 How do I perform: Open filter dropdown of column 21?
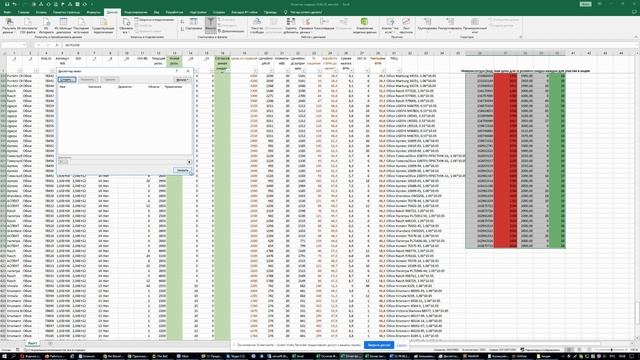point(287,71)
